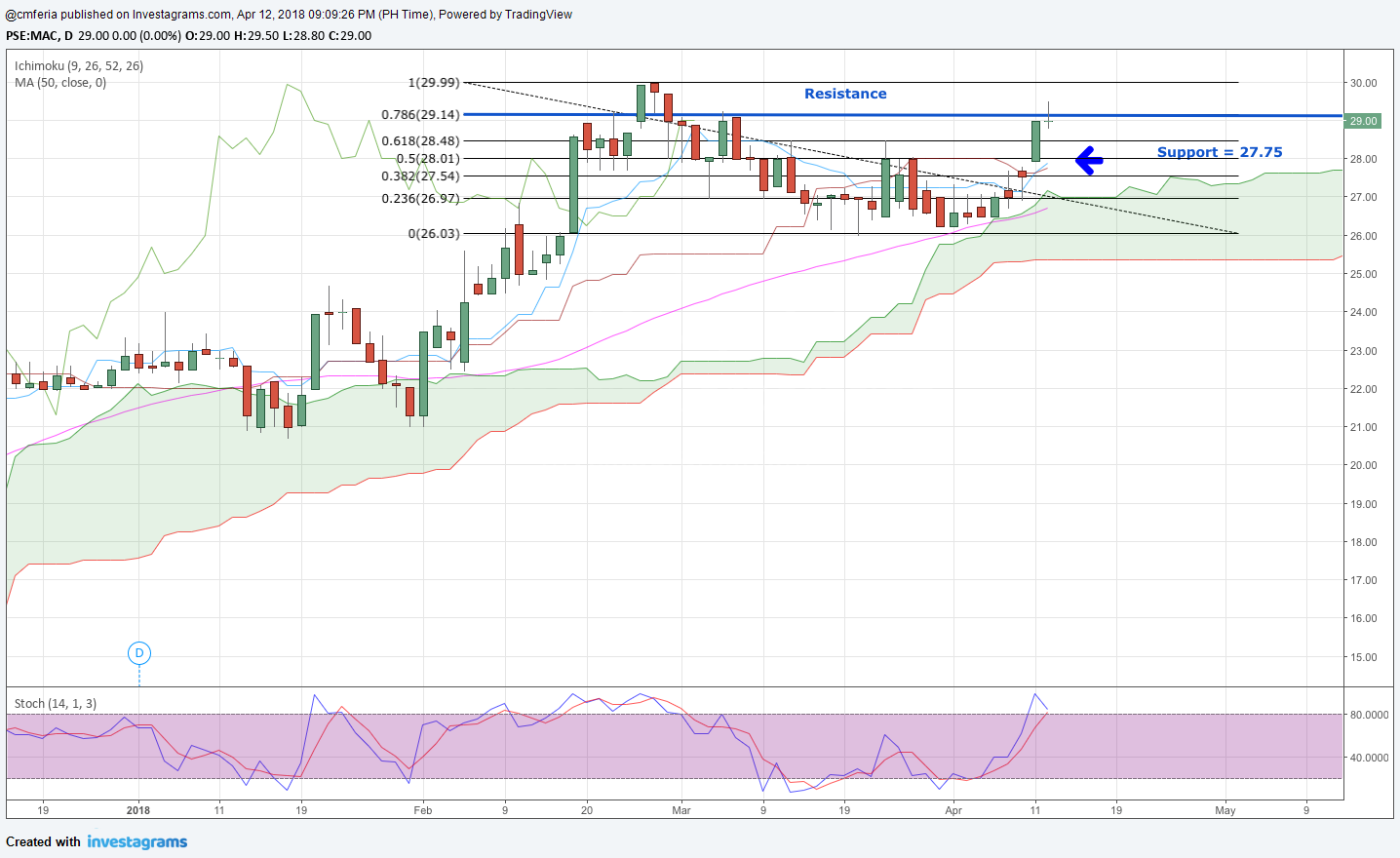Click the 'Mar' date axis label
The width and height of the screenshot is (1400, 858).
681,810
